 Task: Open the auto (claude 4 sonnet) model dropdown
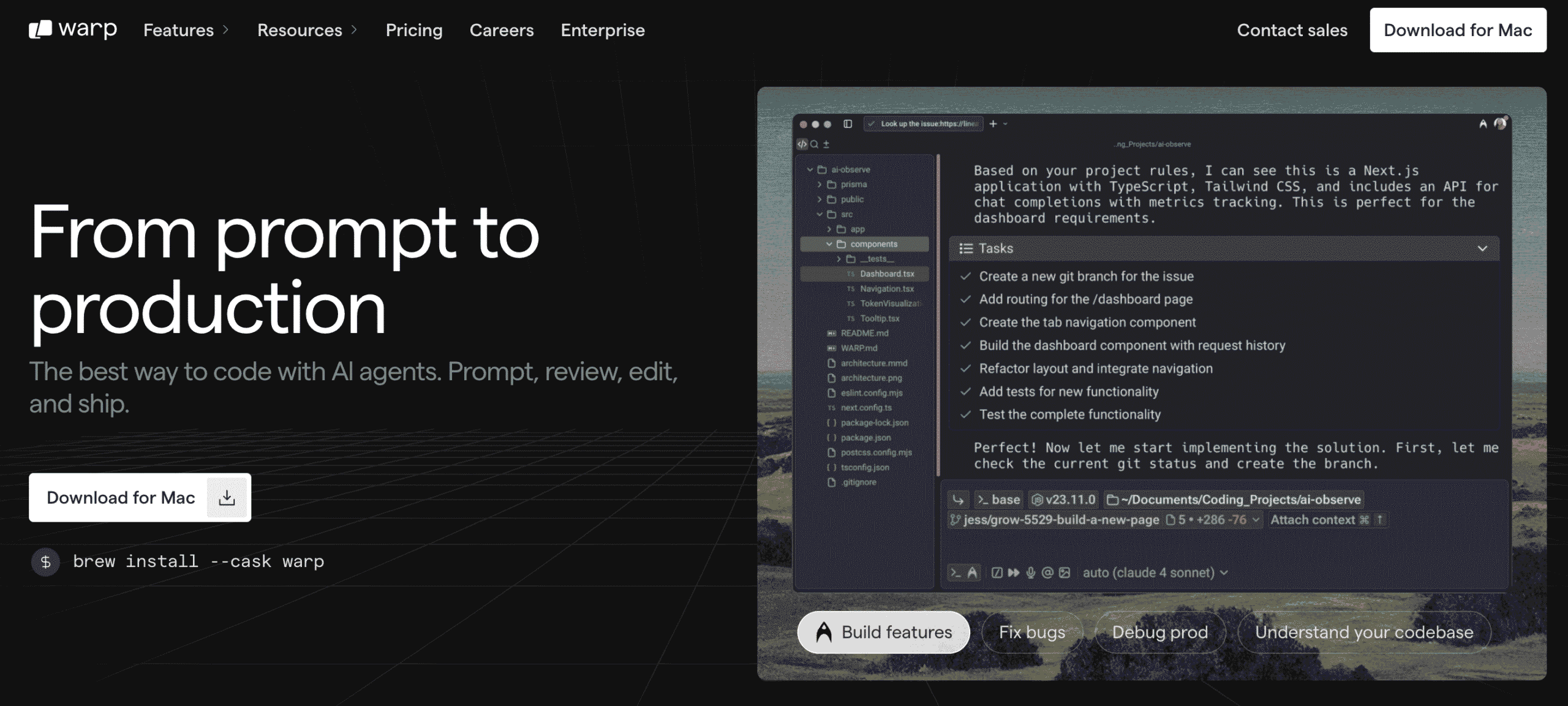(x=1155, y=573)
